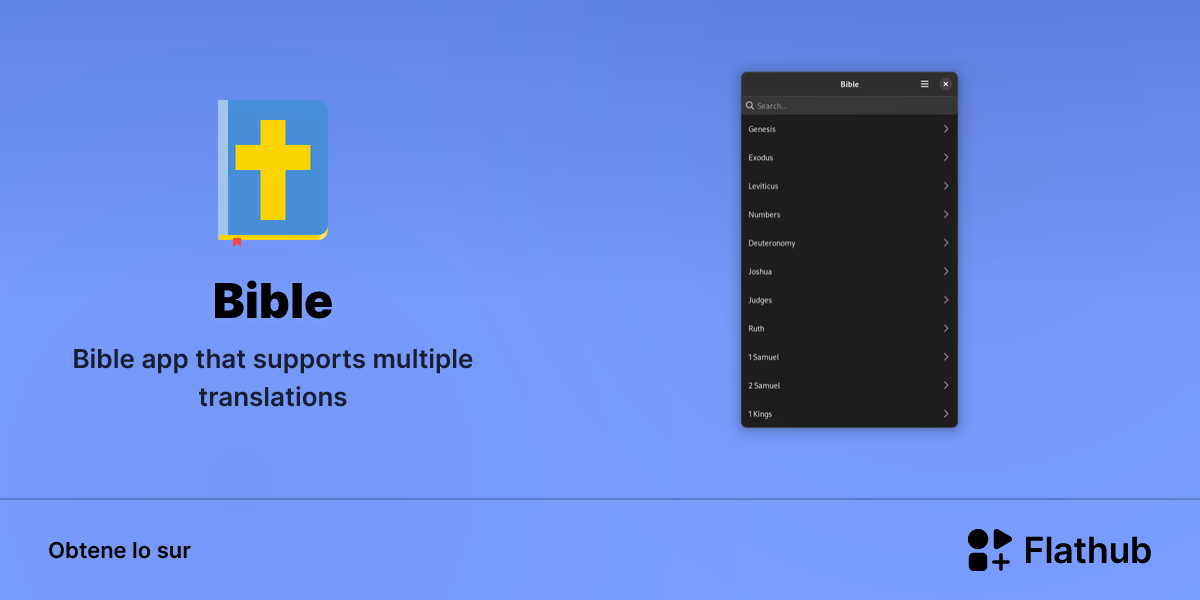Close the Bible app window

946,84
